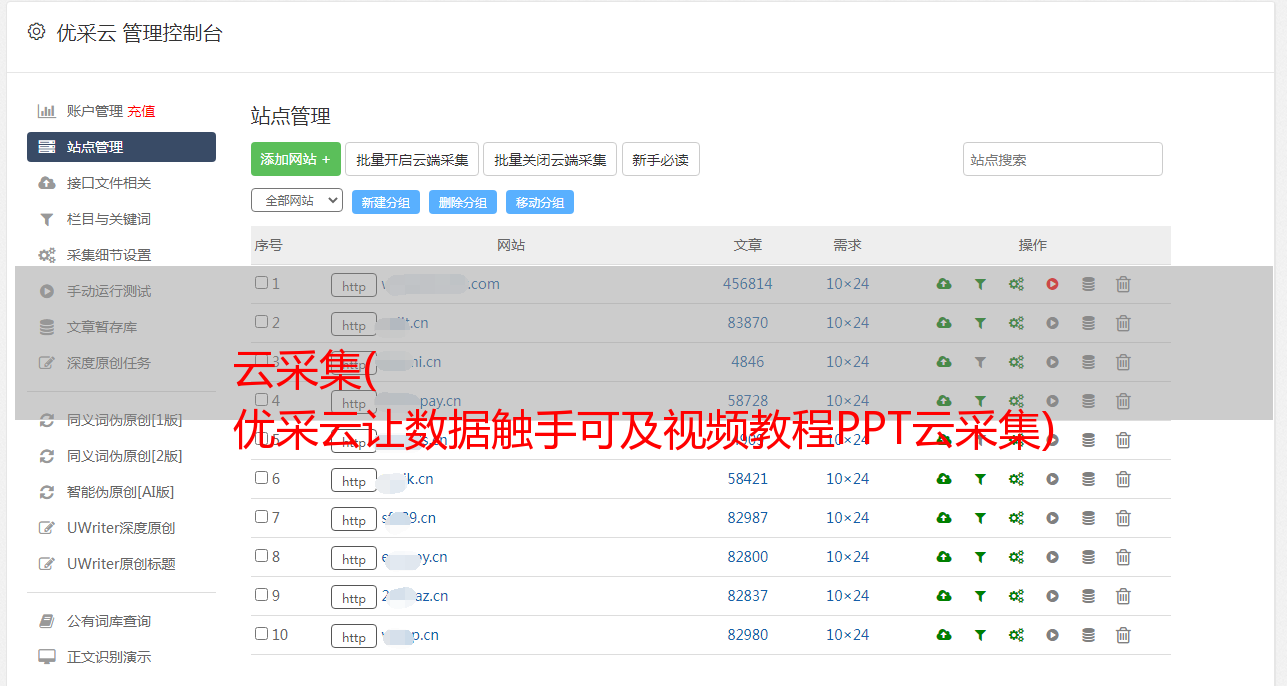Click the 批量关闭云端采集 button
This screenshot has height=686, width=1287.
(550, 159)
